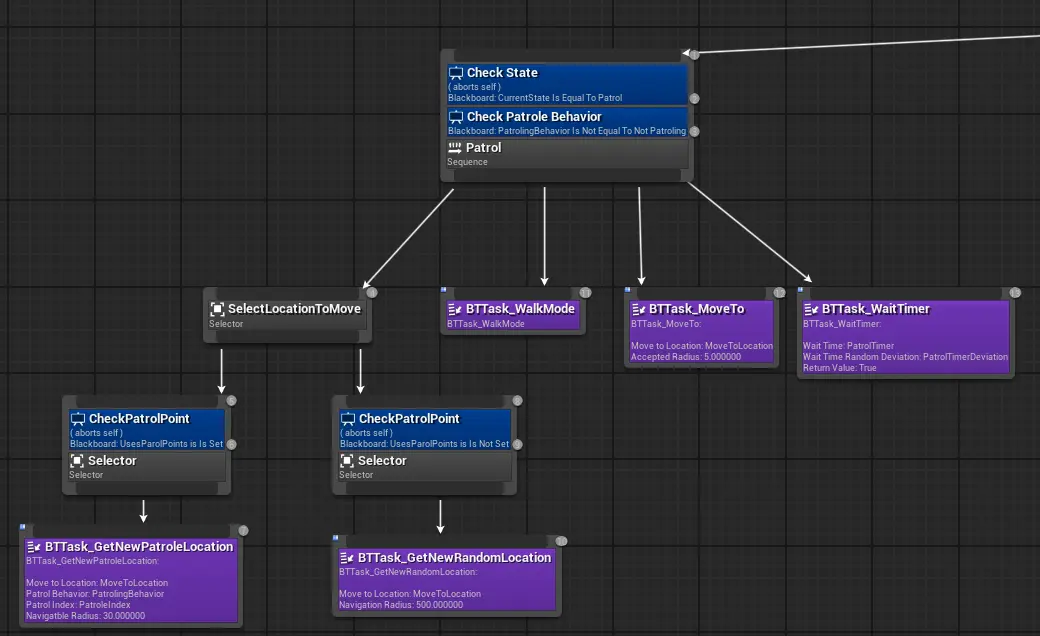Click Selector icon under 'Is Not Set' decorator
Screen dimensions: 1040x636
click(348, 461)
